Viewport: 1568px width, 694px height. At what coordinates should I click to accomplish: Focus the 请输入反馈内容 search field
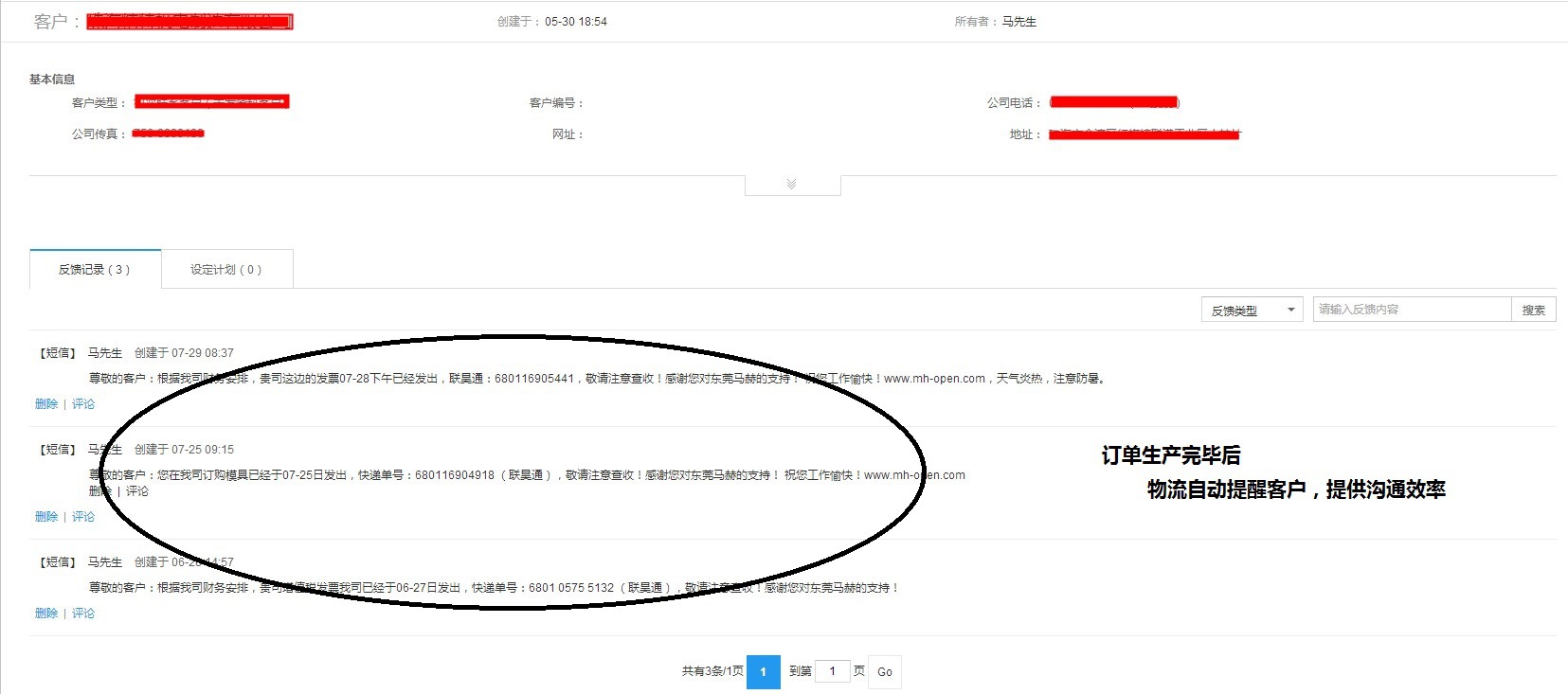pyautogui.click(x=1411, y=310)
